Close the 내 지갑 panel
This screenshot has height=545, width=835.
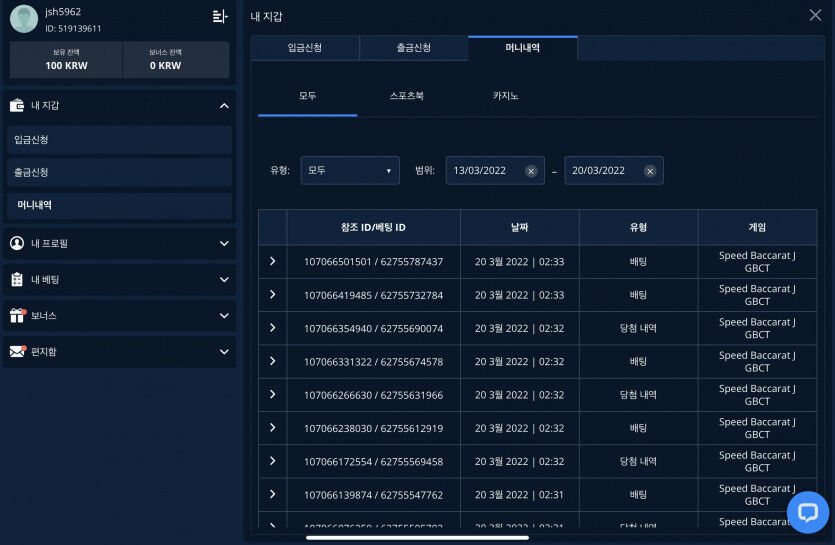click(x=815, y=15)
